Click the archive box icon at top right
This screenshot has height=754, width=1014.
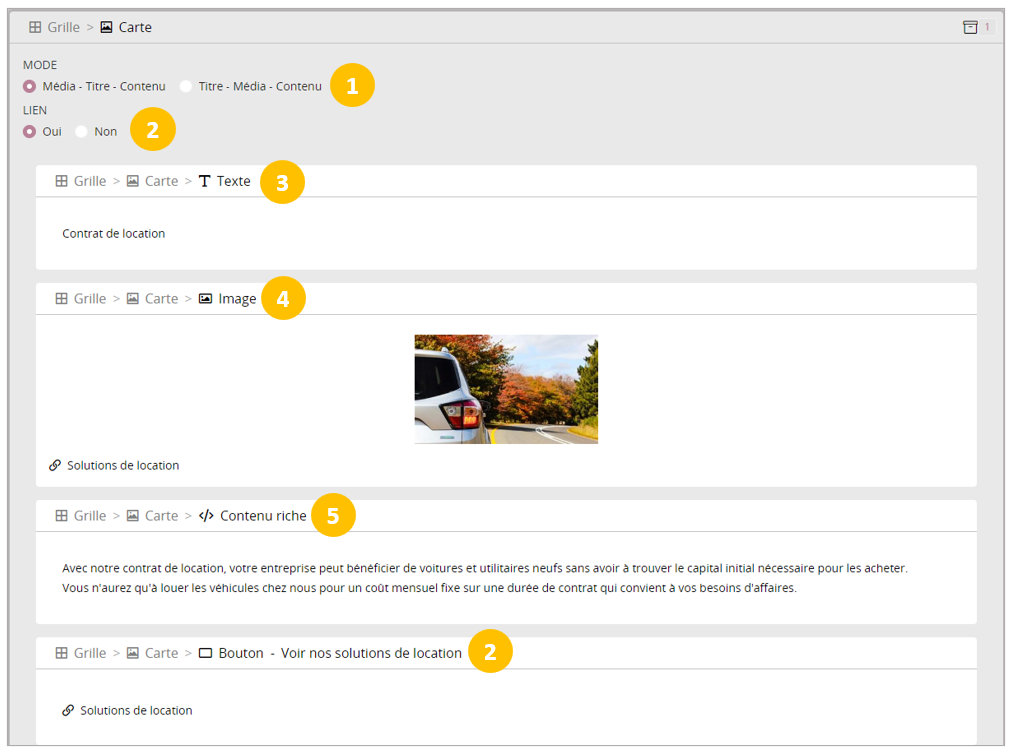(970, 27)
